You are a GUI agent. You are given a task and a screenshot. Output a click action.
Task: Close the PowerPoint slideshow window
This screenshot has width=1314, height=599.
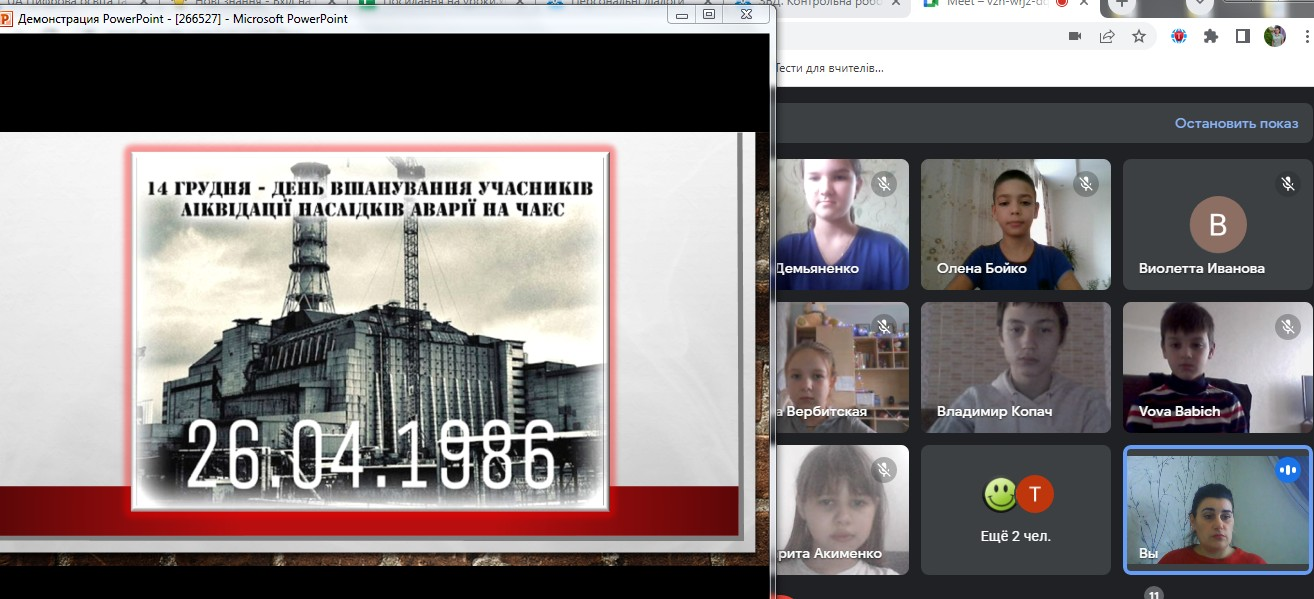coord(746,14)
